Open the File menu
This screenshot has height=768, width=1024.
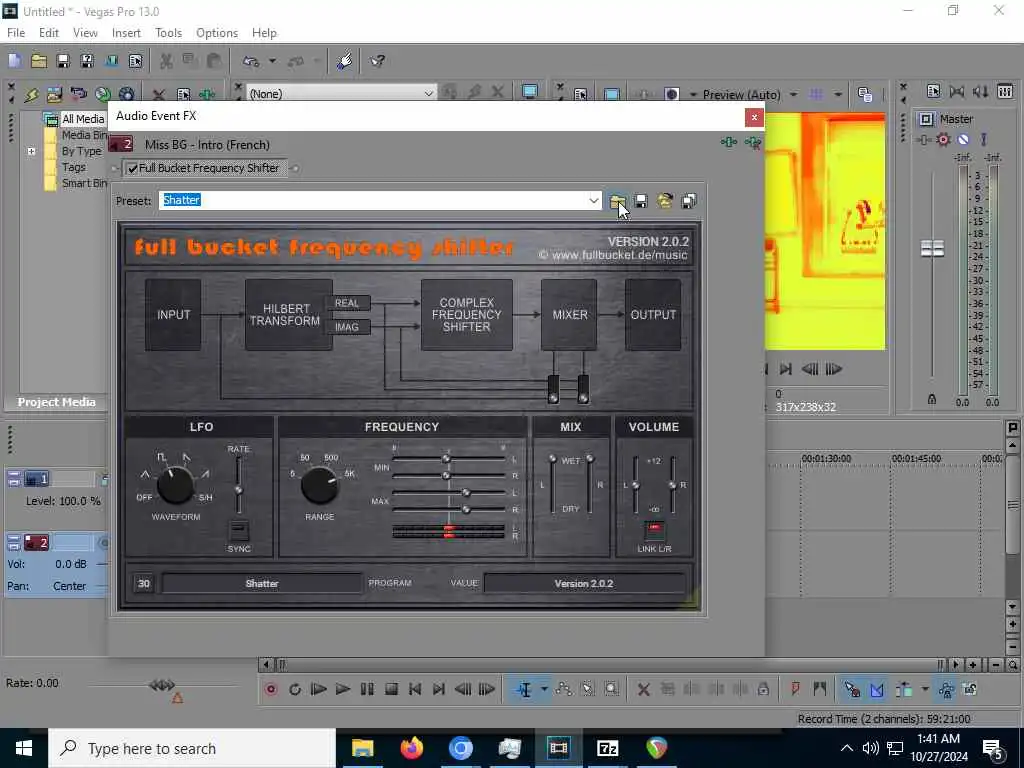[x=16, y=33]
